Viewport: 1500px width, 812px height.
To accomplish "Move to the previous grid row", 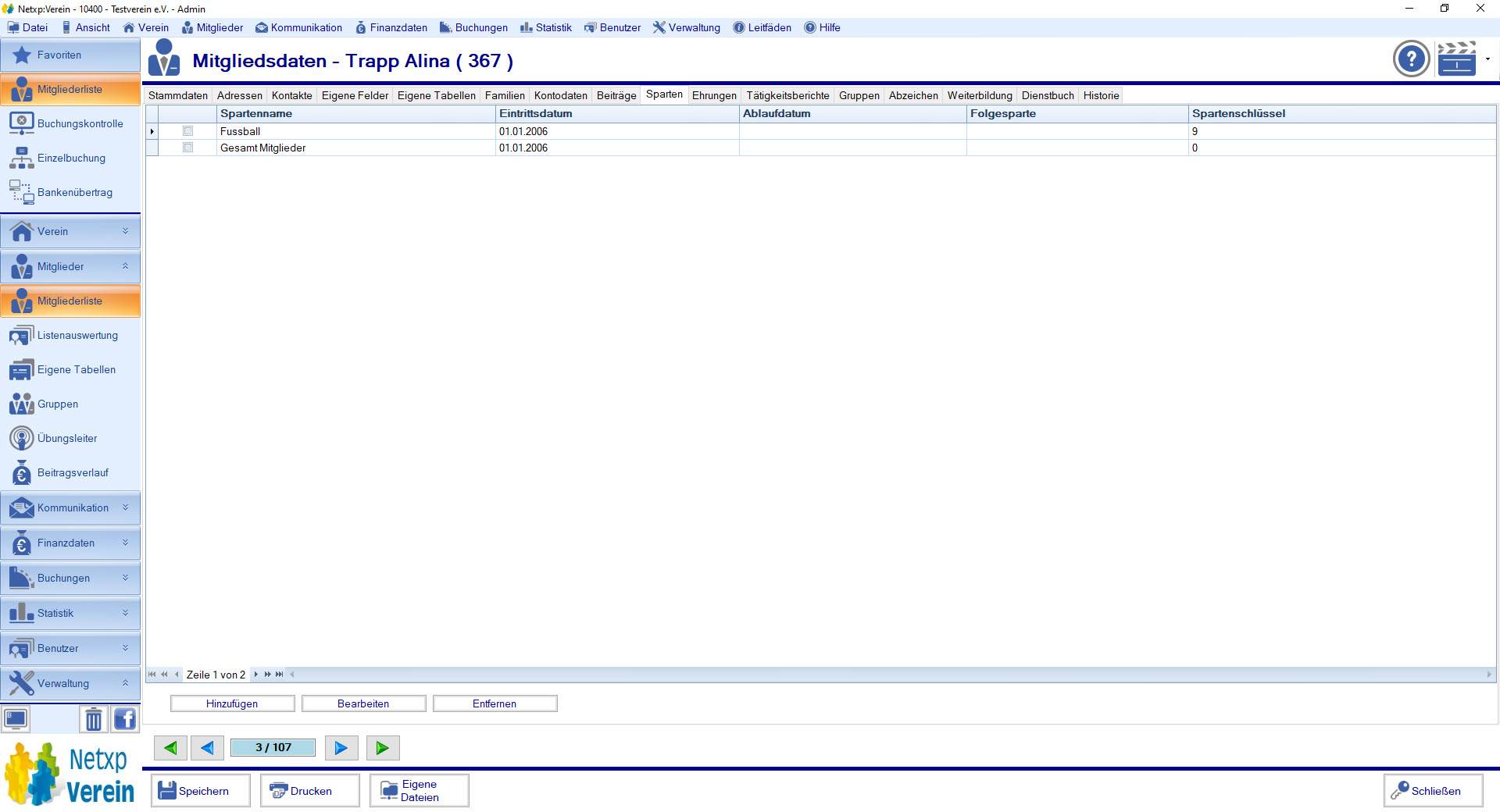I will click(x=177, y=675).
